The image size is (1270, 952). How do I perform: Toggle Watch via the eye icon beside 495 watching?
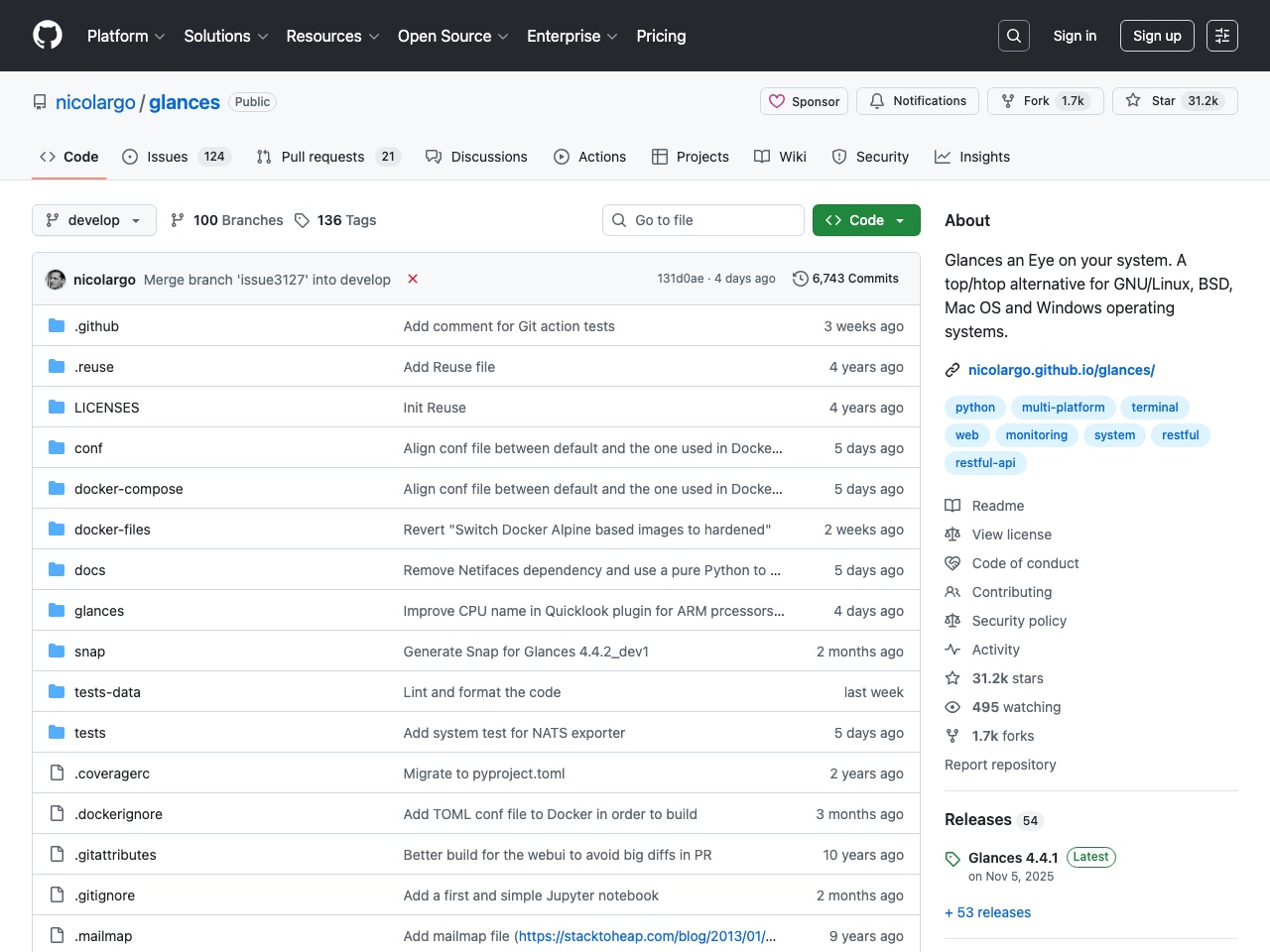coord(952,707)
